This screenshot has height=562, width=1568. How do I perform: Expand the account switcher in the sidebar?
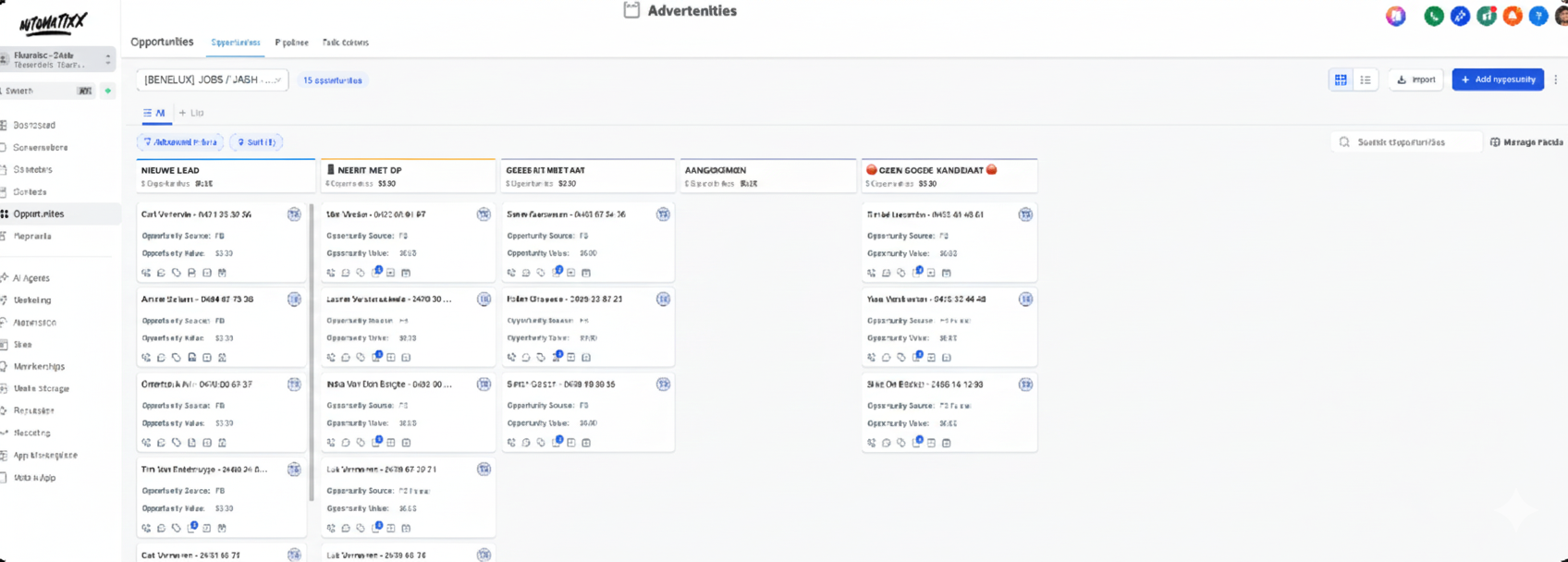58,59
